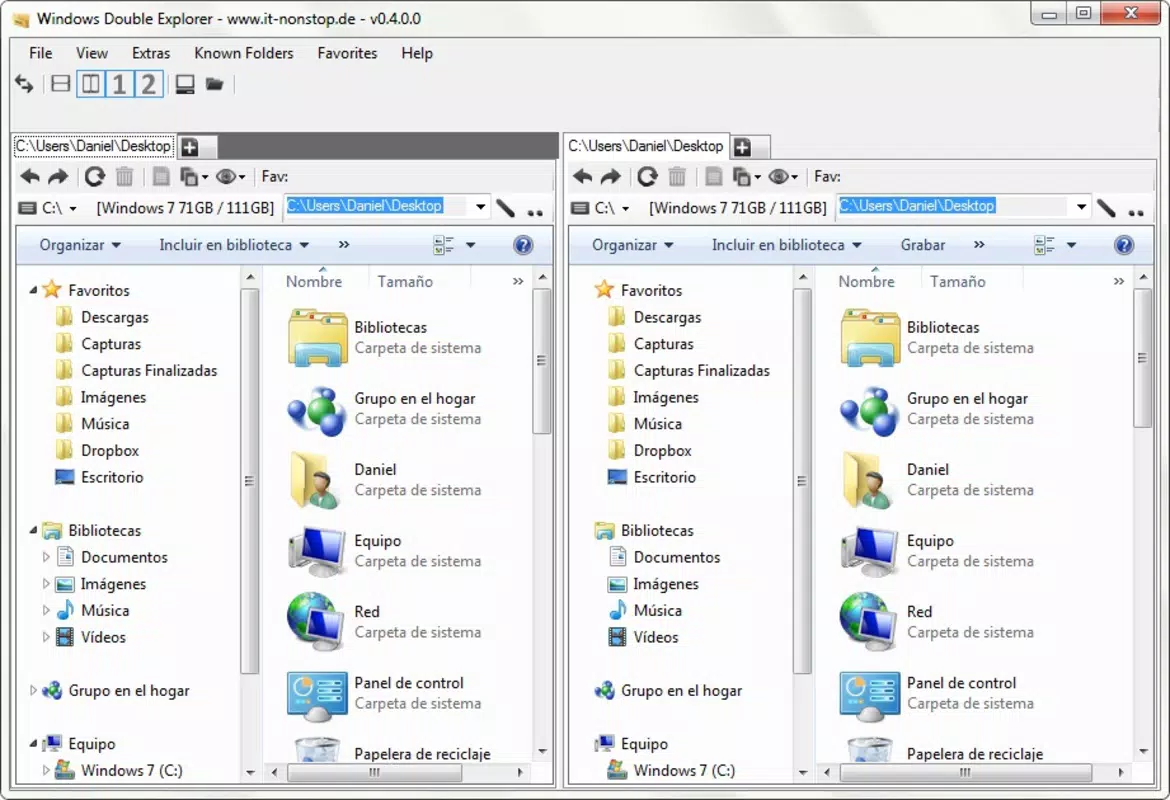The height and width of the screenshot is (800, 1170).
Task: Expand Grupo en el hogar in left tree
Action: tap(33, 690)
